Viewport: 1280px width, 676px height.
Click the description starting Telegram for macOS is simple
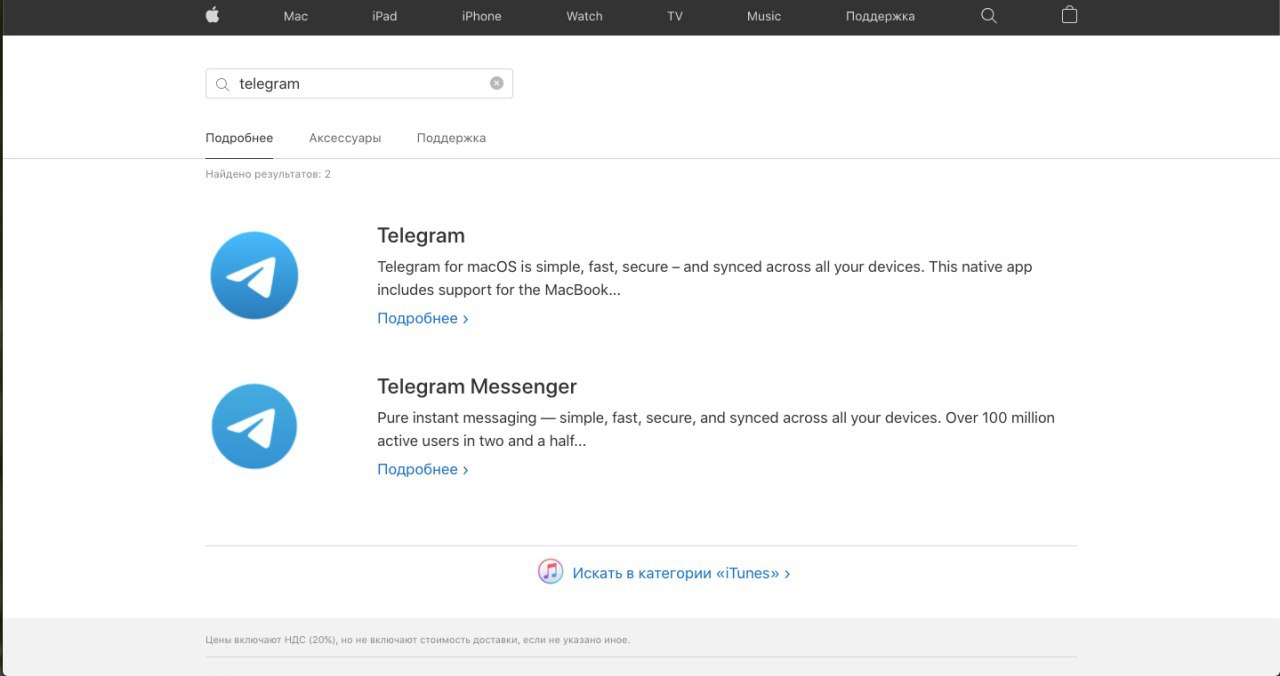click(704, 279)
